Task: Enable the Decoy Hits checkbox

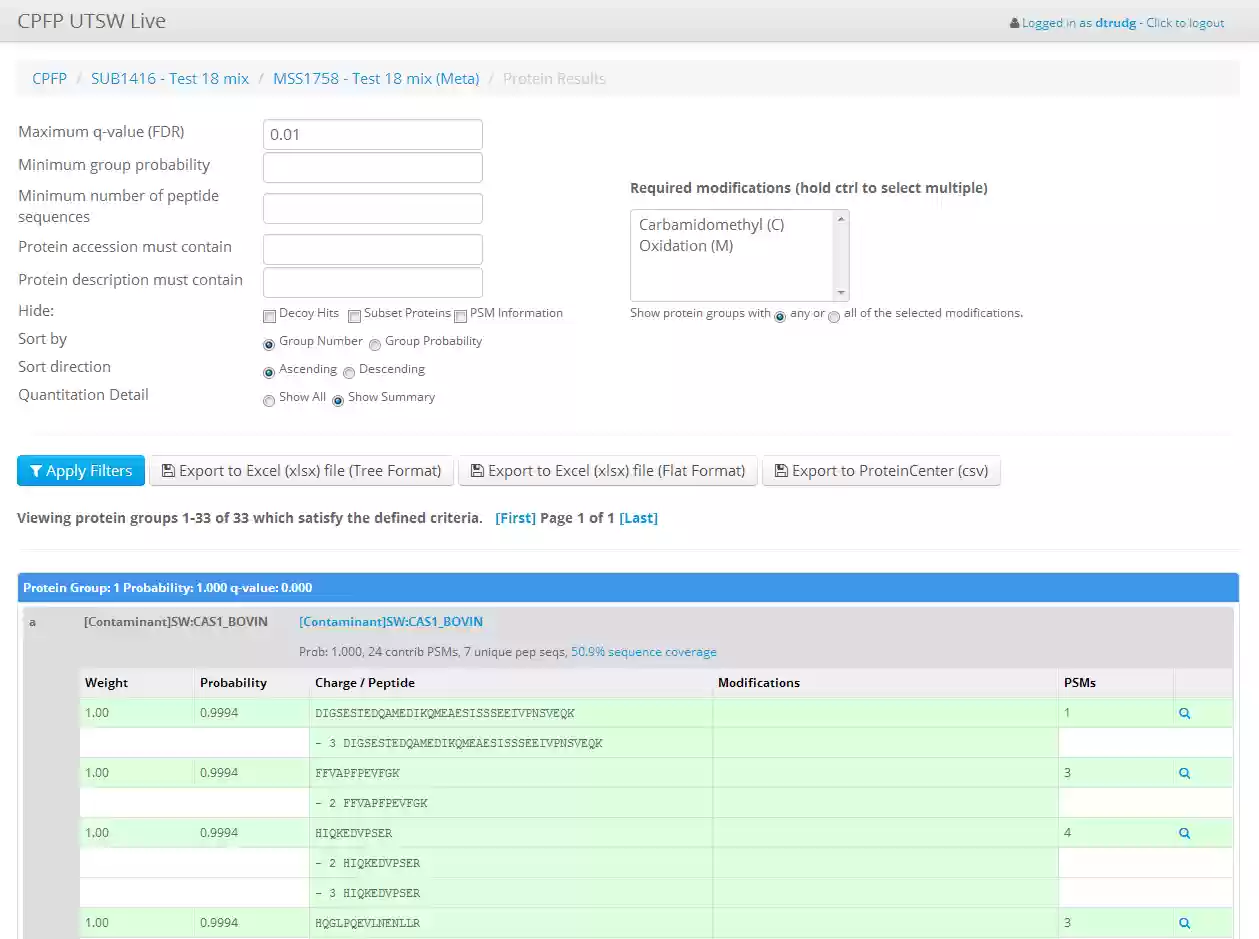Action: (269, 315)
